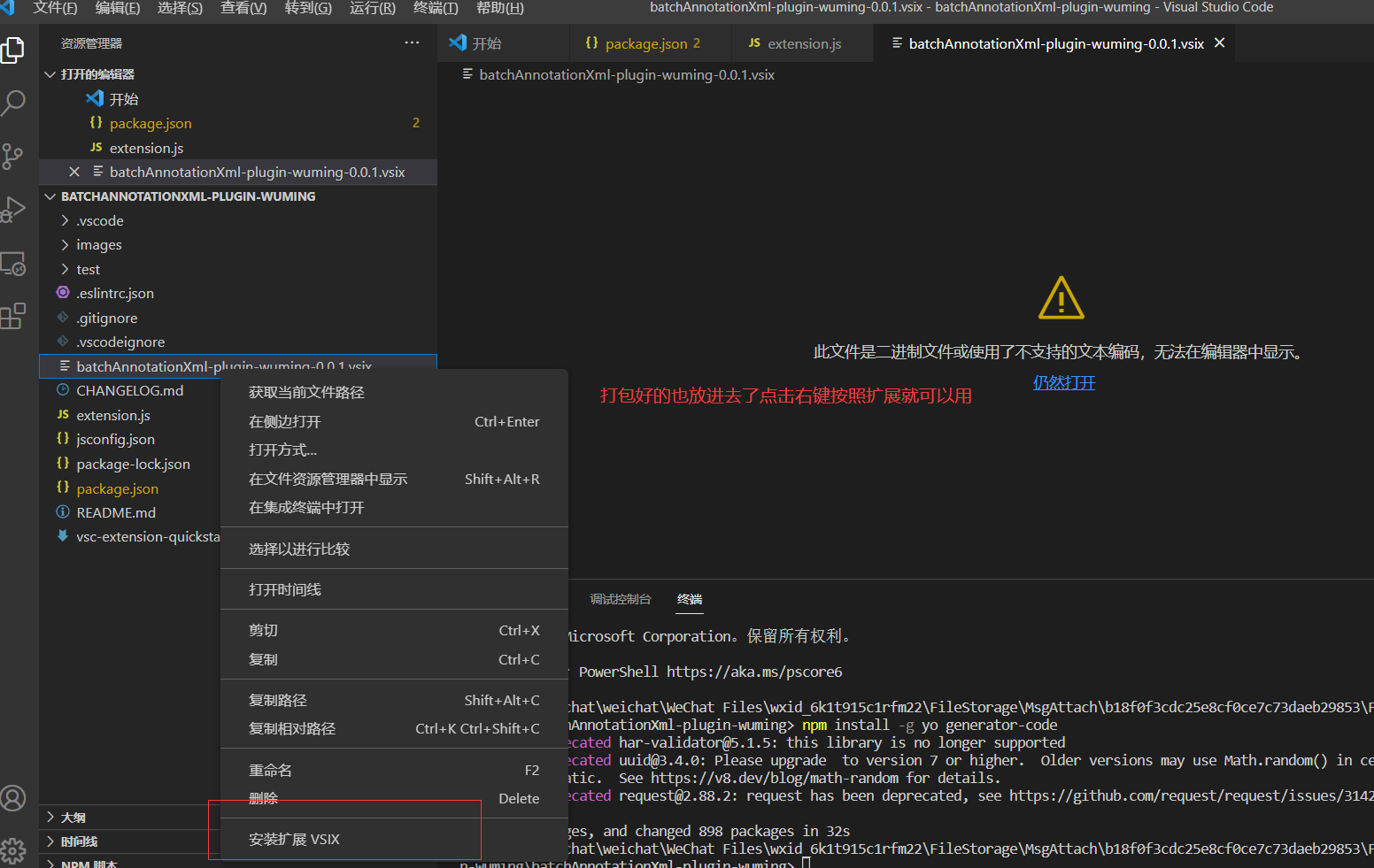The image size is (1374, 868).
Task: Choose 复制相对路径 from context menu
Action: point(394,728)
